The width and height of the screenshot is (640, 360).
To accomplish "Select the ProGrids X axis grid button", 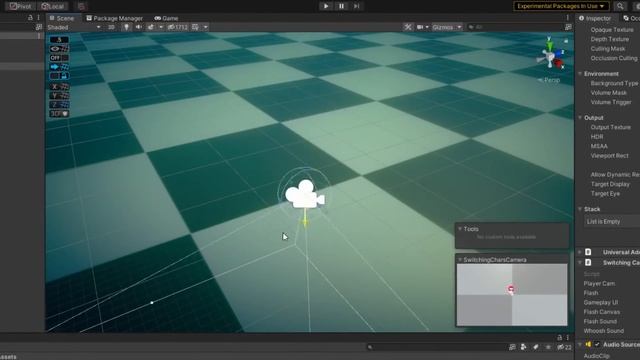I will [59, 87].
